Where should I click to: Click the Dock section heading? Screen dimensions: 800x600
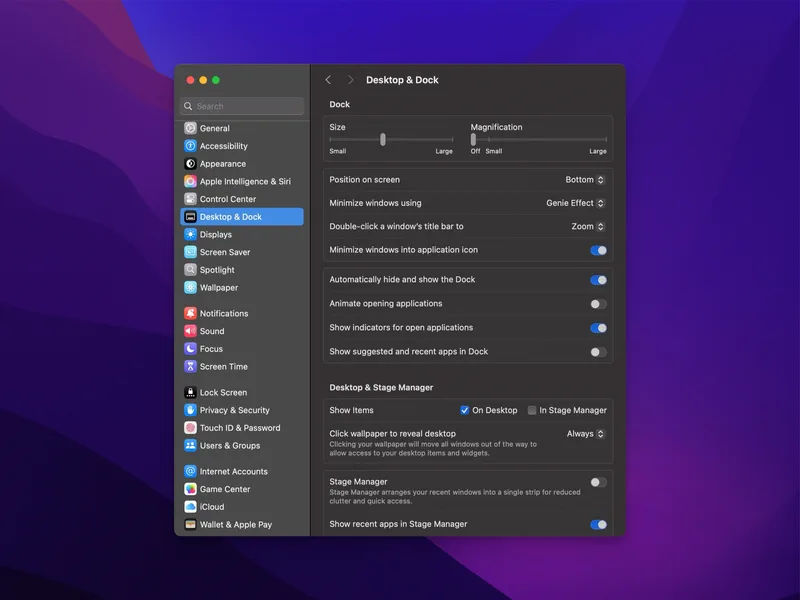pos(339,104)
